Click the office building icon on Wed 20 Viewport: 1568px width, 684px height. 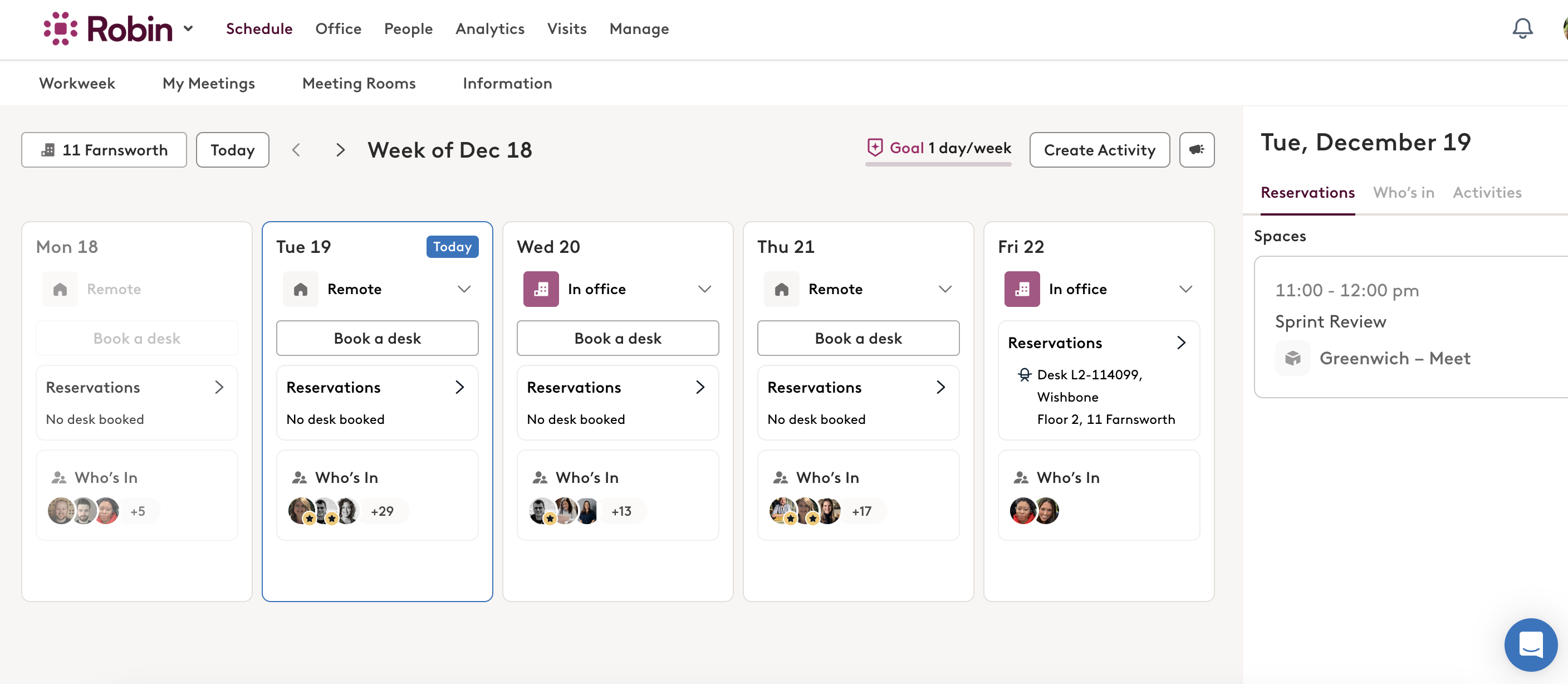541,289
